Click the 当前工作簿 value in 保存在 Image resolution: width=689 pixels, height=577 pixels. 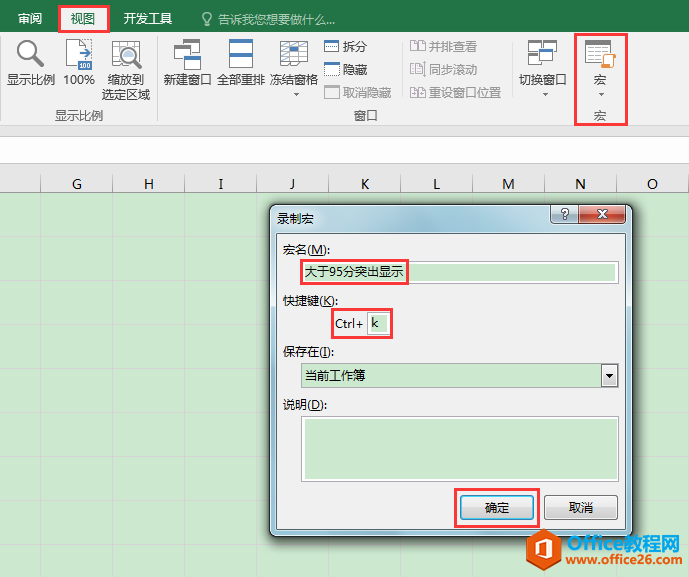point(335,376)
